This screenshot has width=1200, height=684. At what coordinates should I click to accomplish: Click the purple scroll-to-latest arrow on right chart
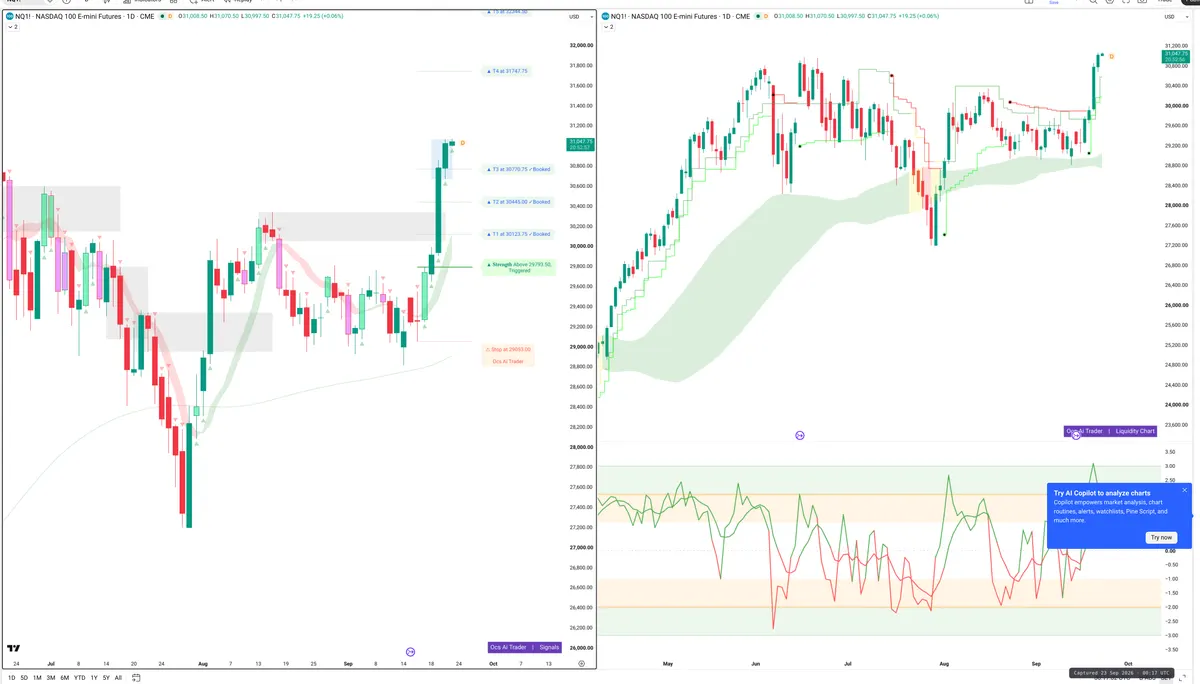click(x=800, y=435)
